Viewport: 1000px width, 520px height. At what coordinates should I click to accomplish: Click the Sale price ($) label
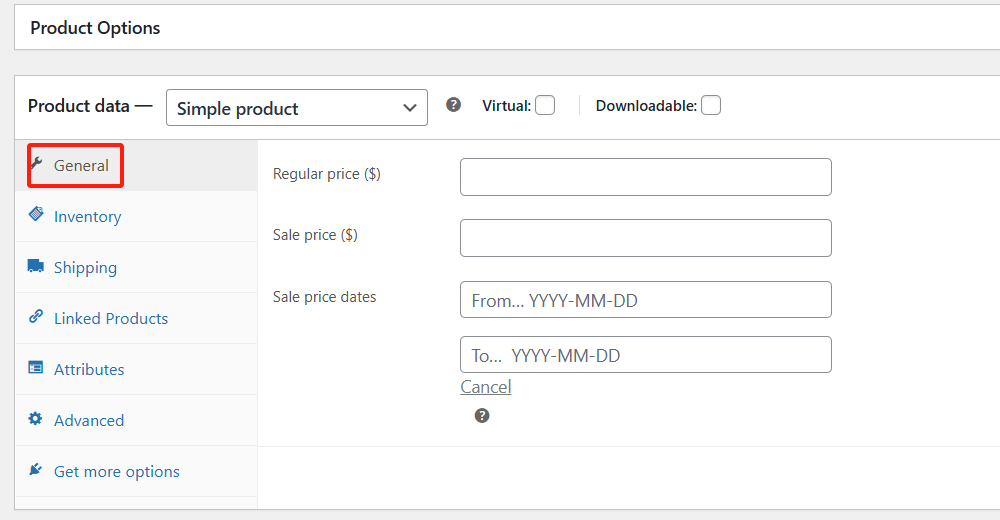click(x=315, y=235)
